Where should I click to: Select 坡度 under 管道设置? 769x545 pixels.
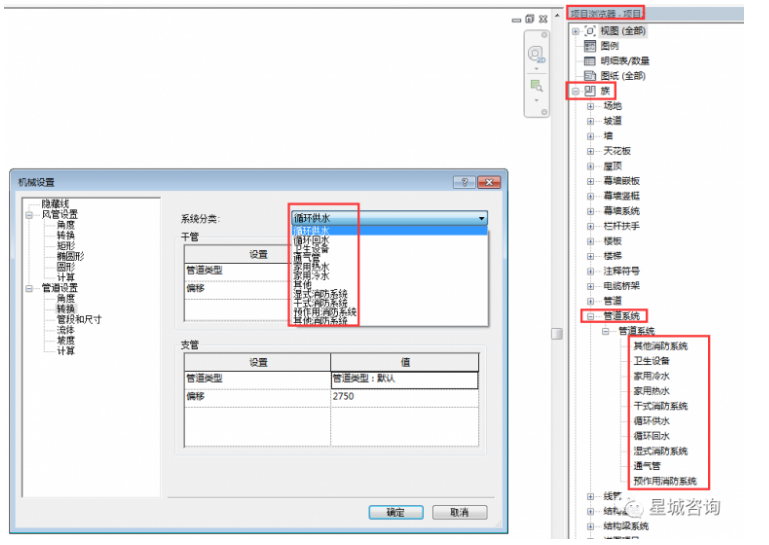point(66,340)
